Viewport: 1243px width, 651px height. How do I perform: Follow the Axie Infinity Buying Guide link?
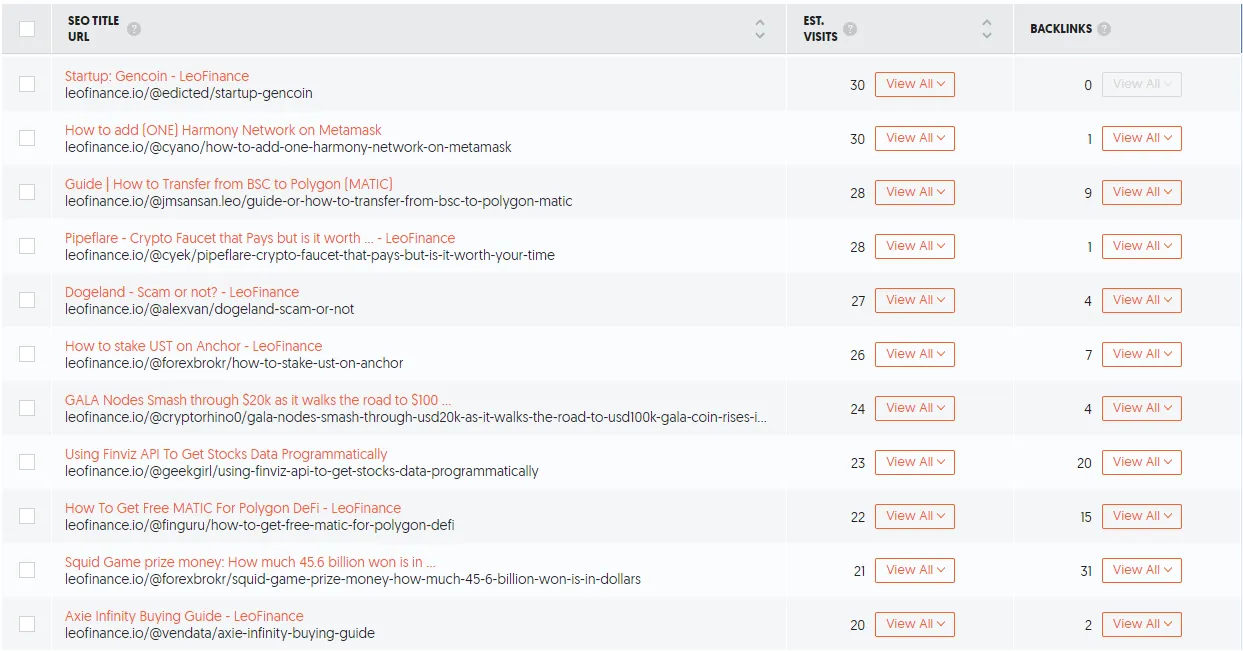click(x=184, y=616)
